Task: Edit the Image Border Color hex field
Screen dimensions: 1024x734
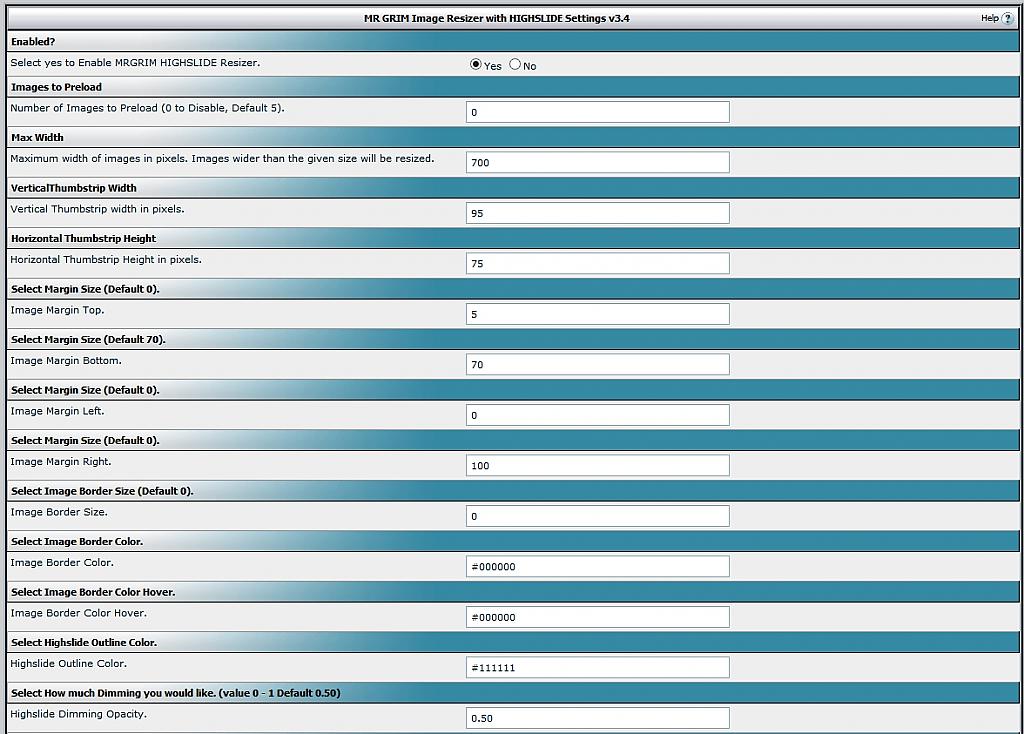Action: [598, 566]
